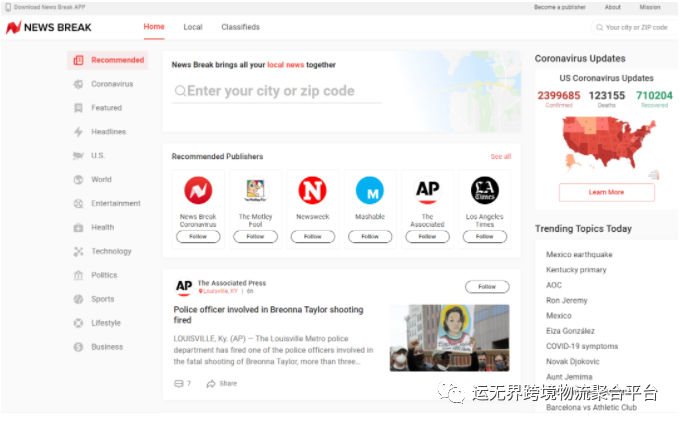The height and width of the screenshot is (423, 680).
Task: Click the Technology icon in sidebar
Action: pyautogui.click(x=78, y=251)
